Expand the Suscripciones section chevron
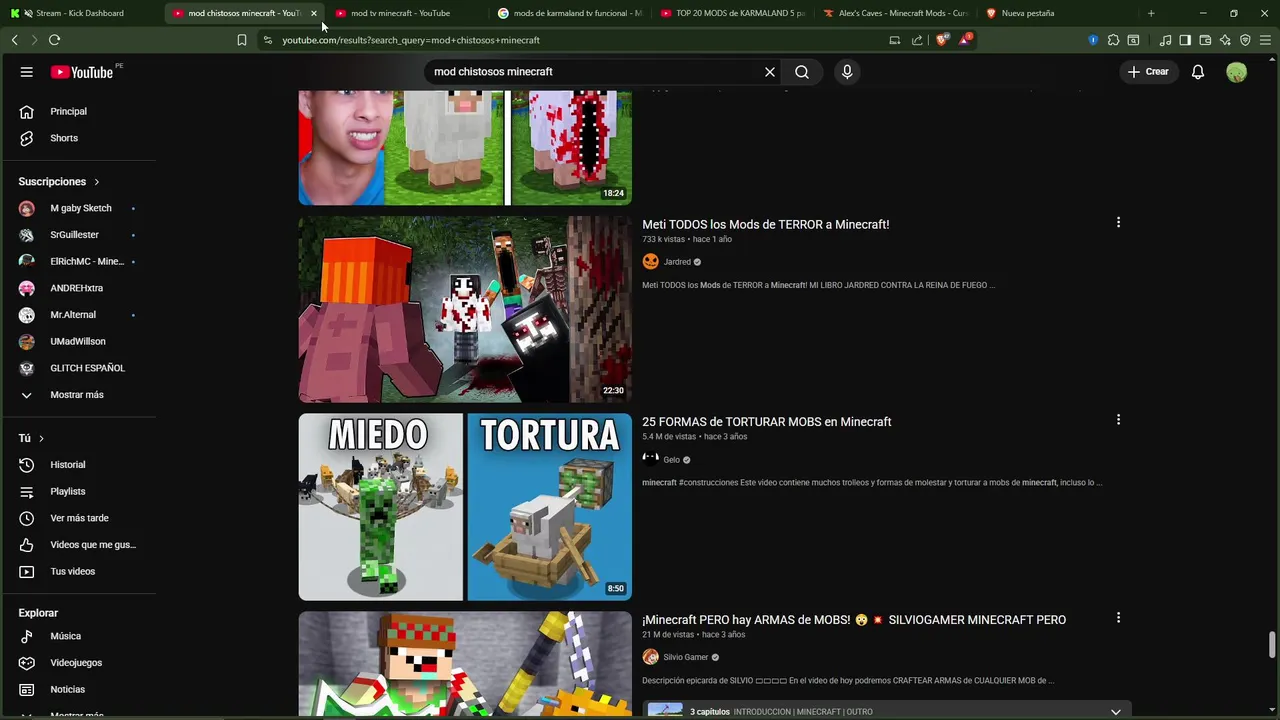 coord(97,182)
